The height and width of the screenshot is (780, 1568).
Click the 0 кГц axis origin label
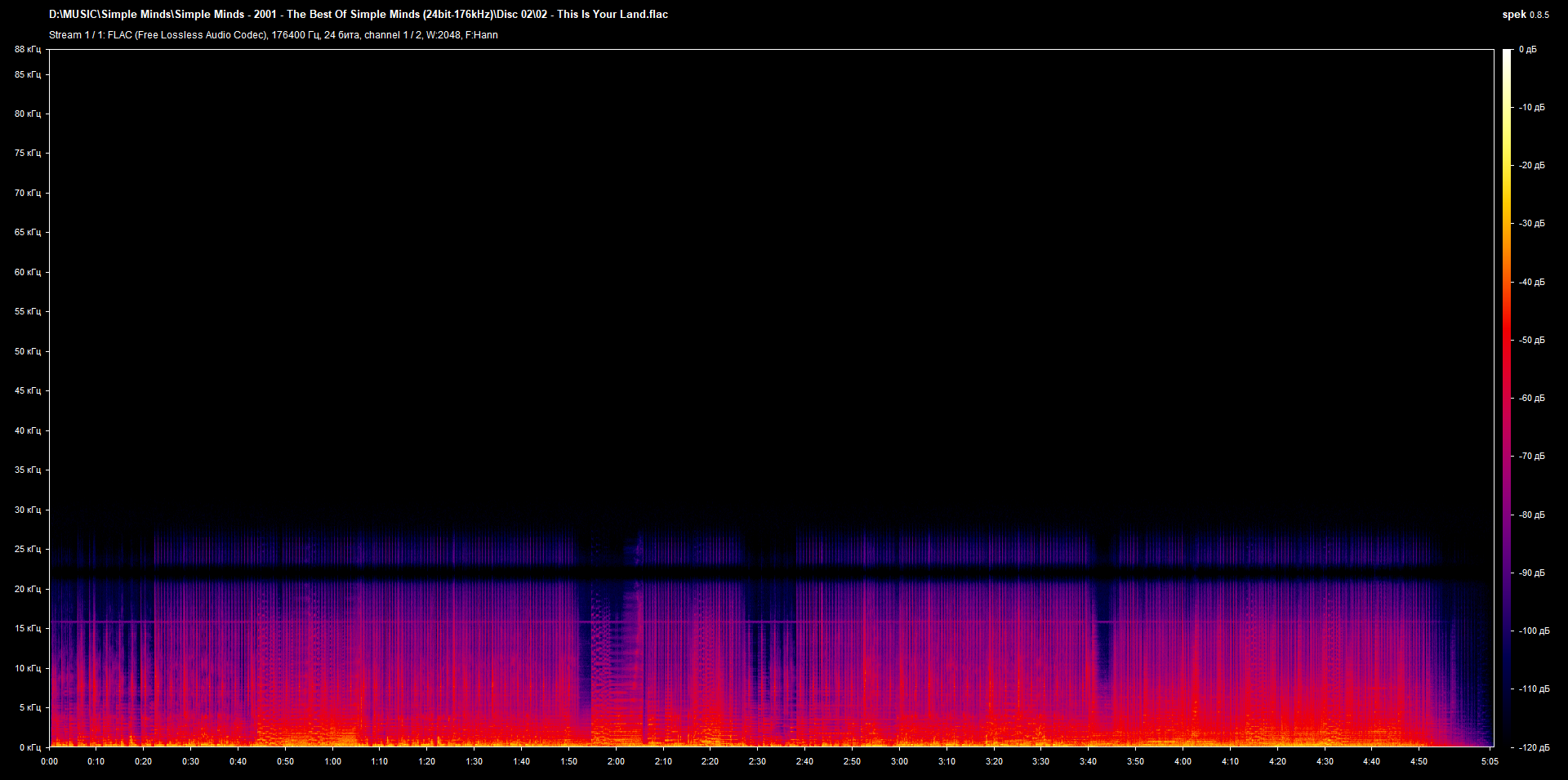tap(29, 747)
